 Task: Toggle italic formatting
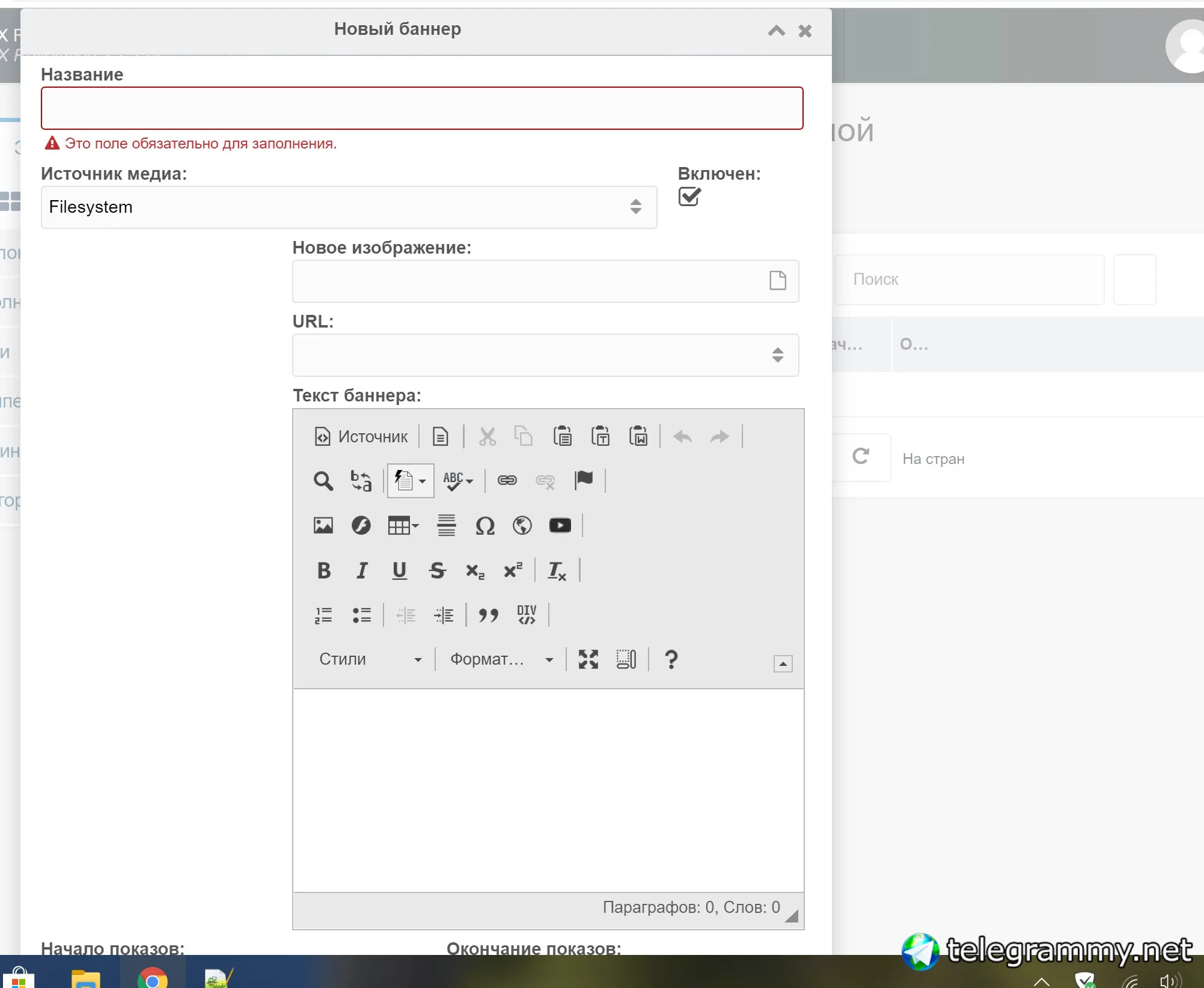point(362,570)
